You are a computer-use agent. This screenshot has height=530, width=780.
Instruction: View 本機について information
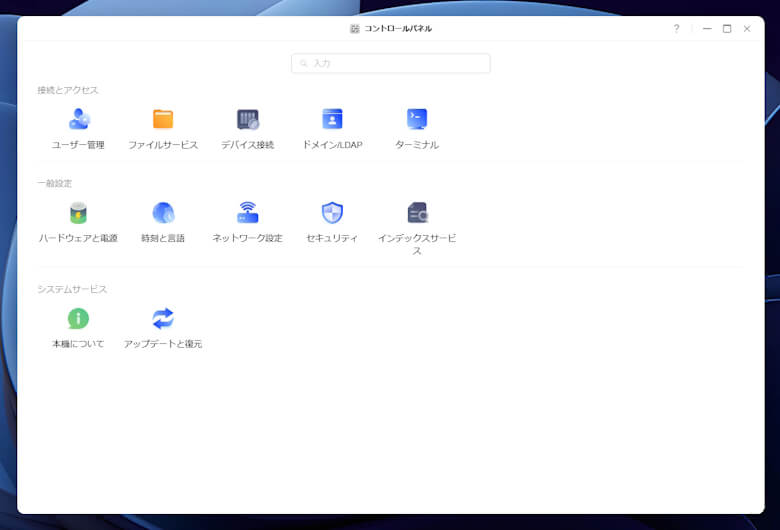click(78, 319)
